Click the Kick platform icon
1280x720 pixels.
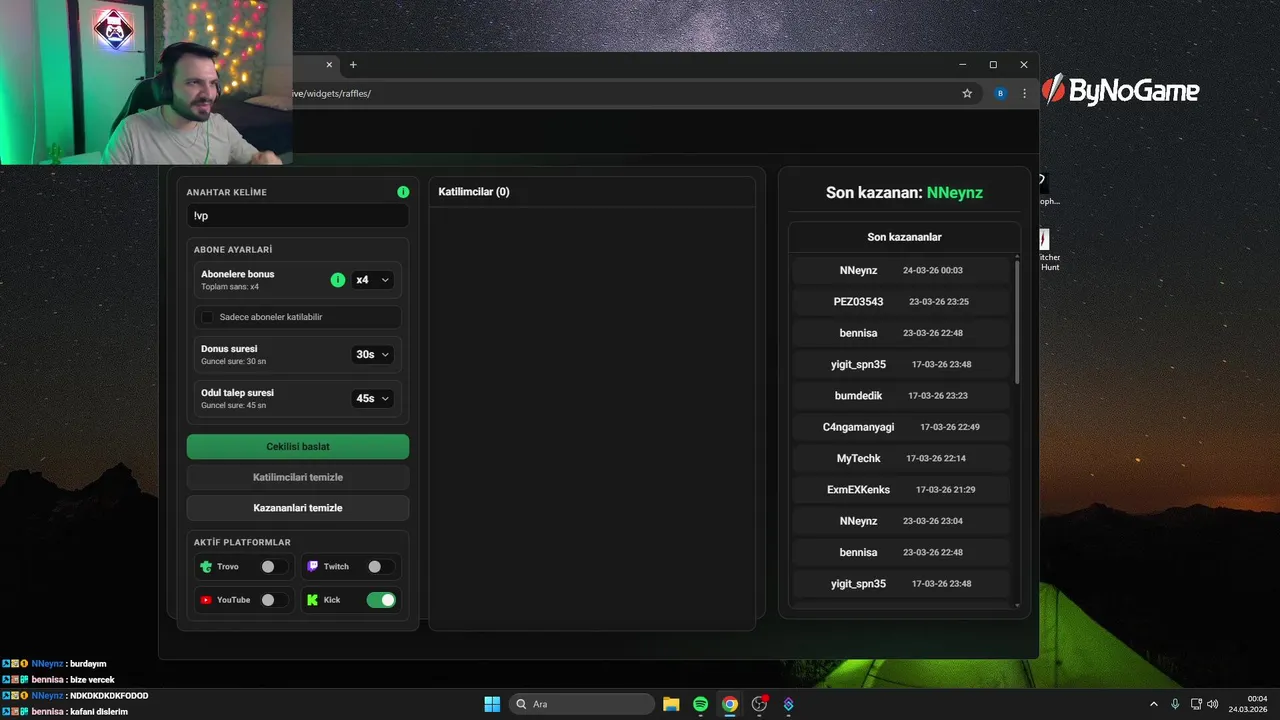pos(313,600)
